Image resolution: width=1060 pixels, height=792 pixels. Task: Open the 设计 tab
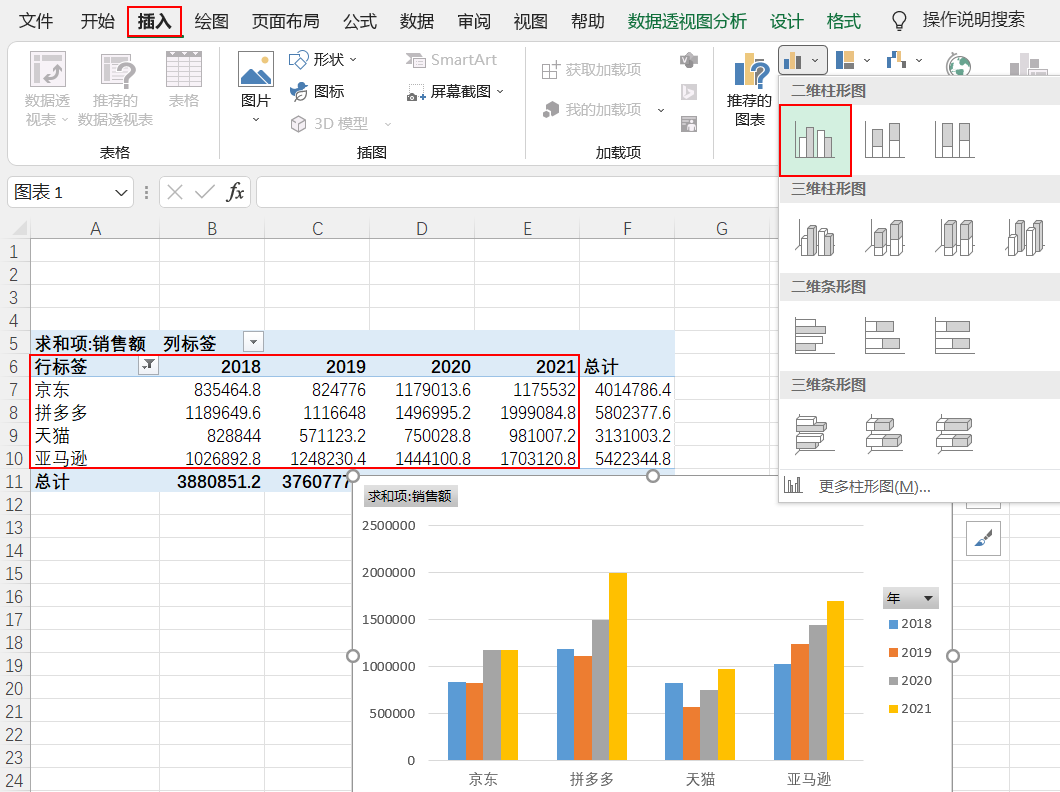(x=786, y=21)
